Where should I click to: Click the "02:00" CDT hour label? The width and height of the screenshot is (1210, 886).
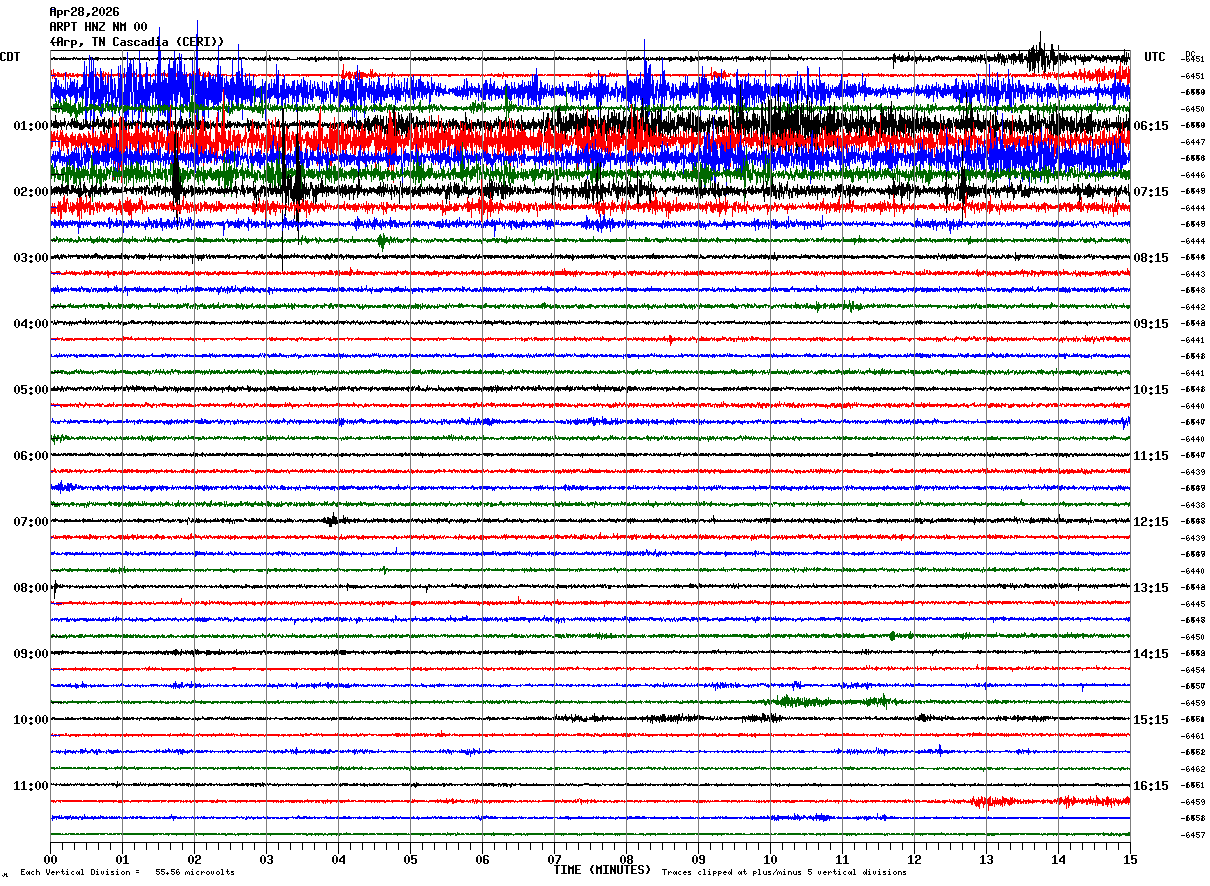31,192
